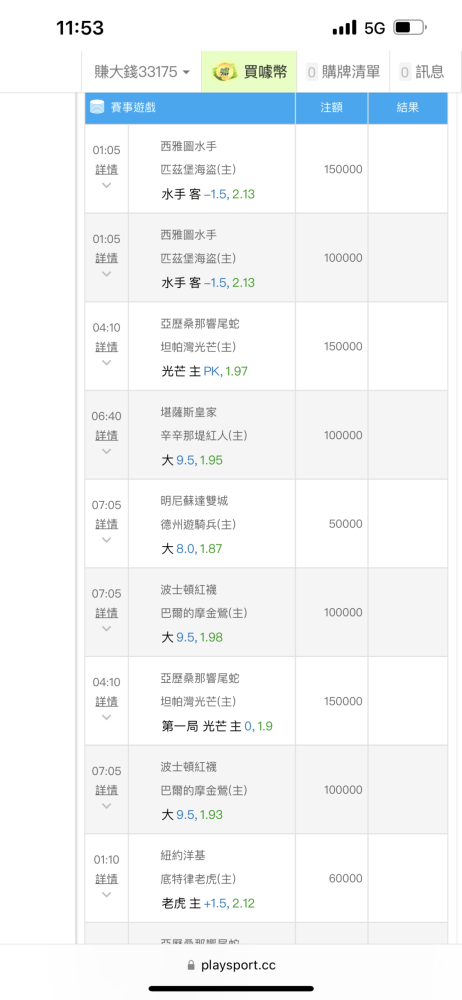The width and height of the screenshot is (462, 1000).
Task: Tap the 買噱幣 coin icon
Action: [225, 72]
